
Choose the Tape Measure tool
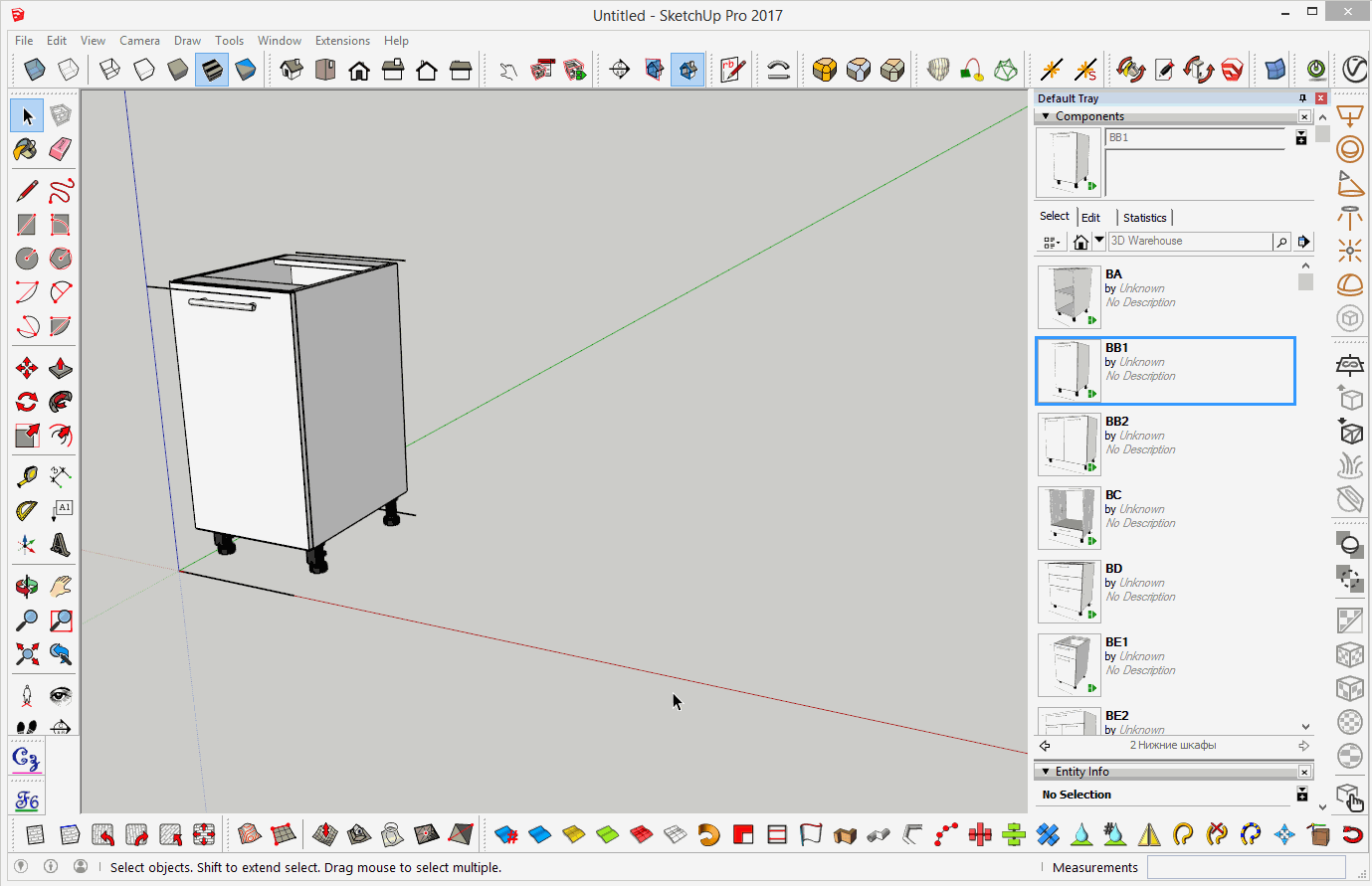pyautogui.click(x=27, y=476)
